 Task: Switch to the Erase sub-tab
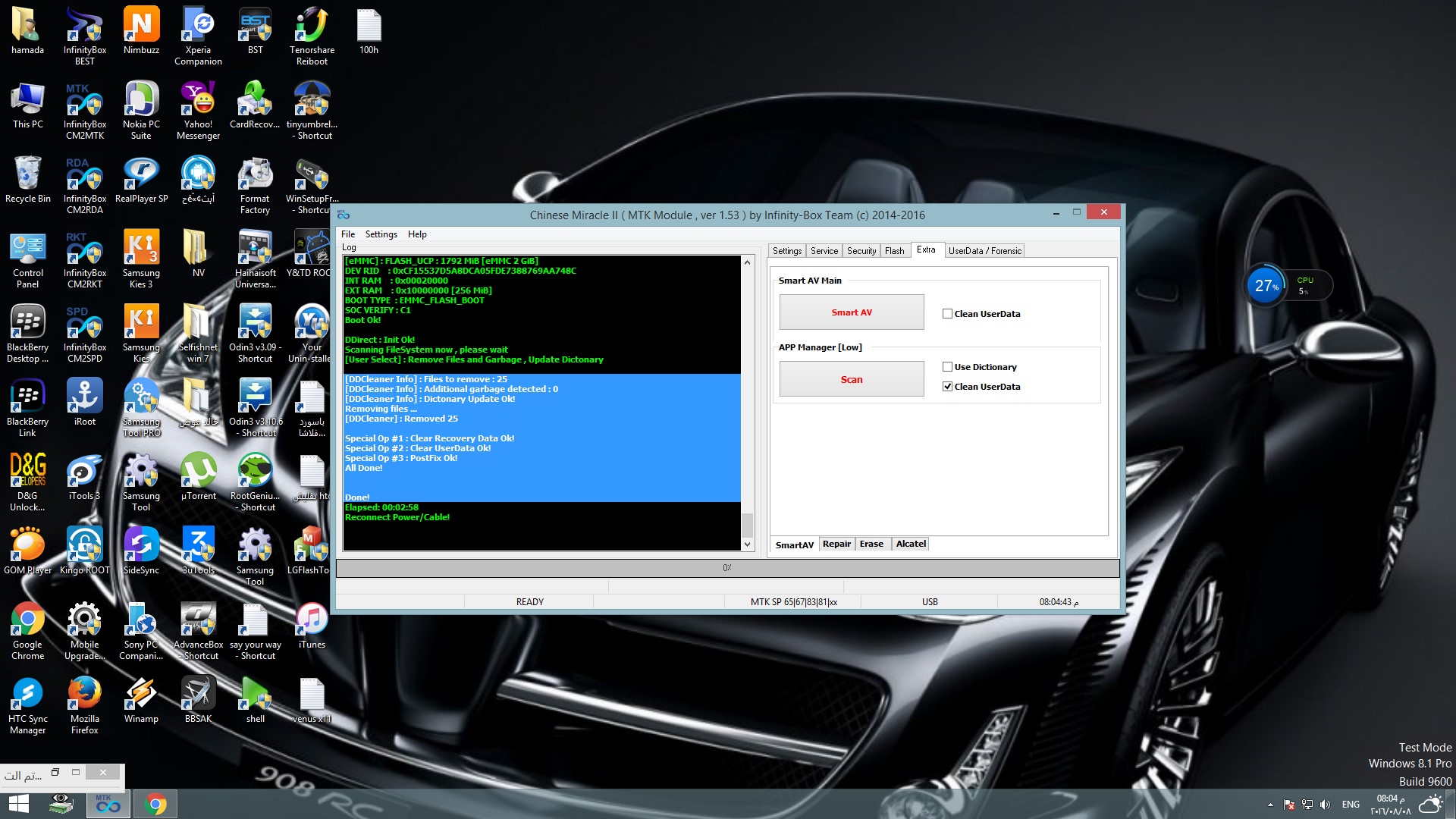(x=871, y=544)
